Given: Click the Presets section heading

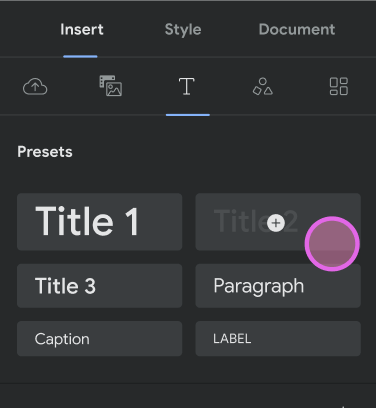Looking at the screenshot, I should click(x=45, y=152).
